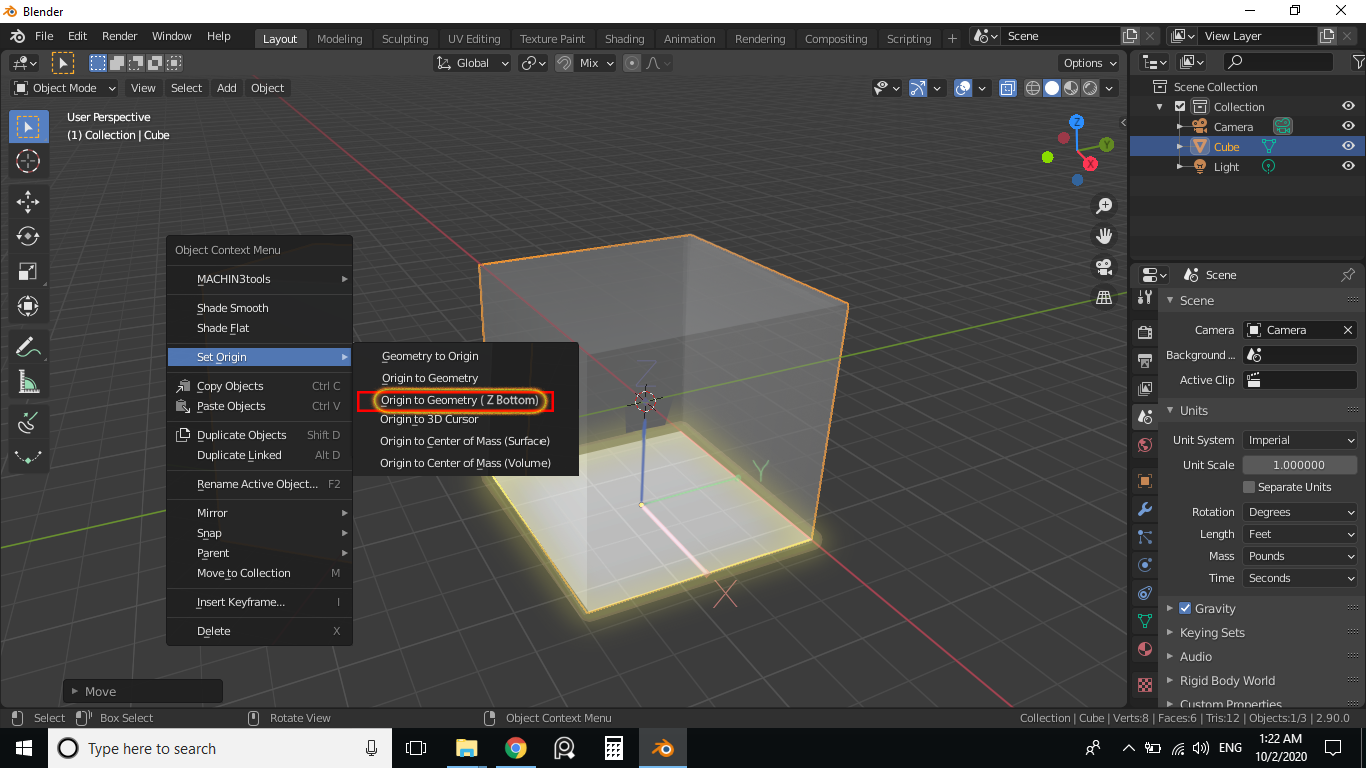
Task: Open Material properties tab icon
Action: click(x=1145, y=649)
